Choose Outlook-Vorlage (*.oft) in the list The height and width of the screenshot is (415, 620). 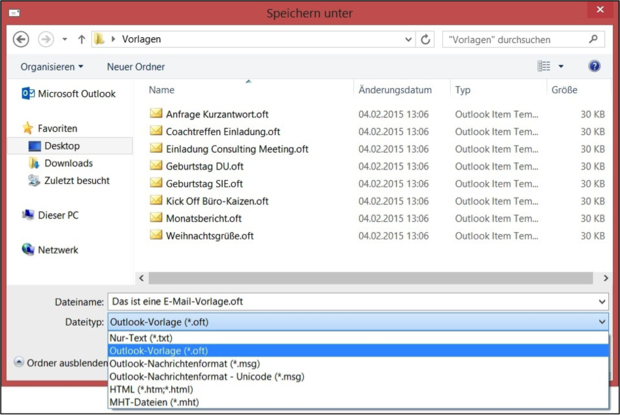[358, 351]
